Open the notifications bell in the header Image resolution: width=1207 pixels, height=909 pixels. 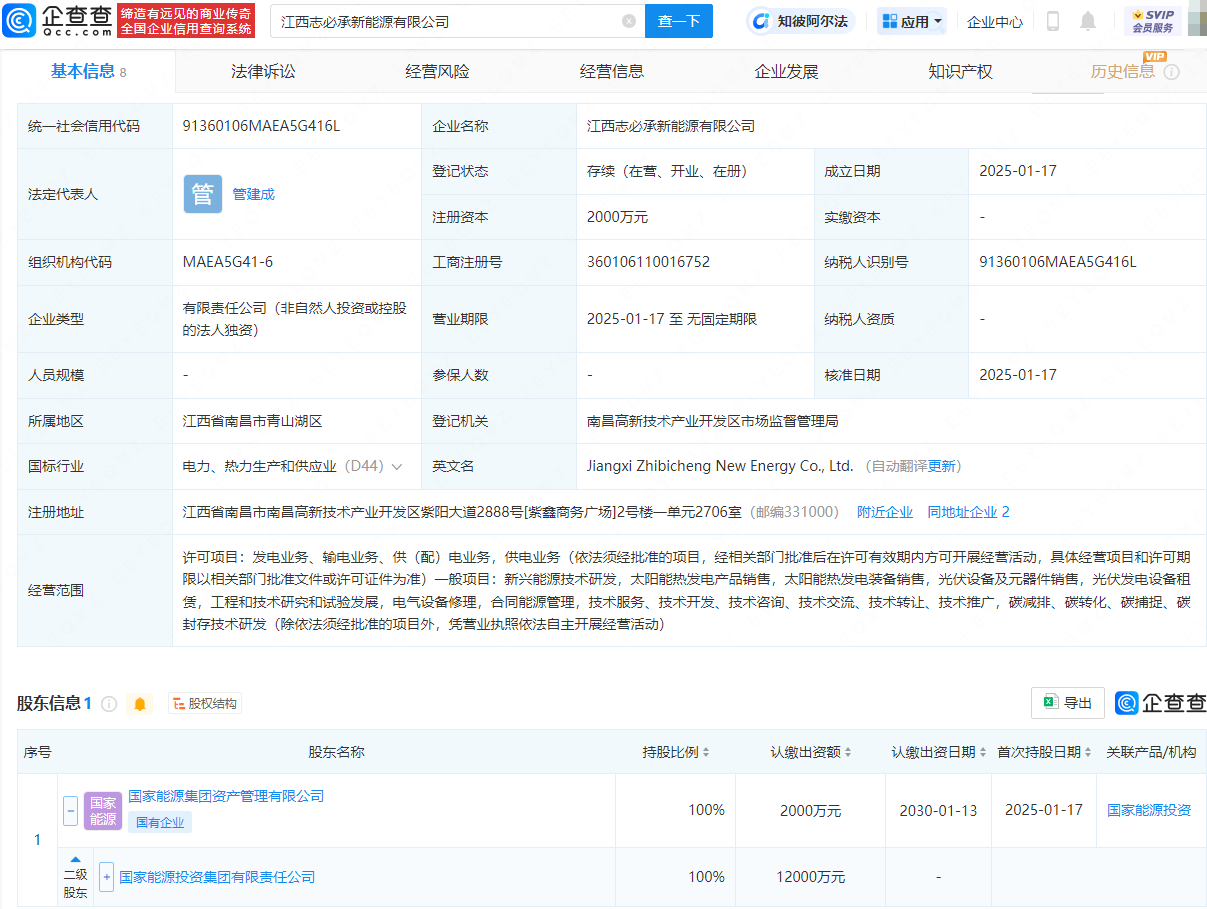click(x=1088, y=21)
